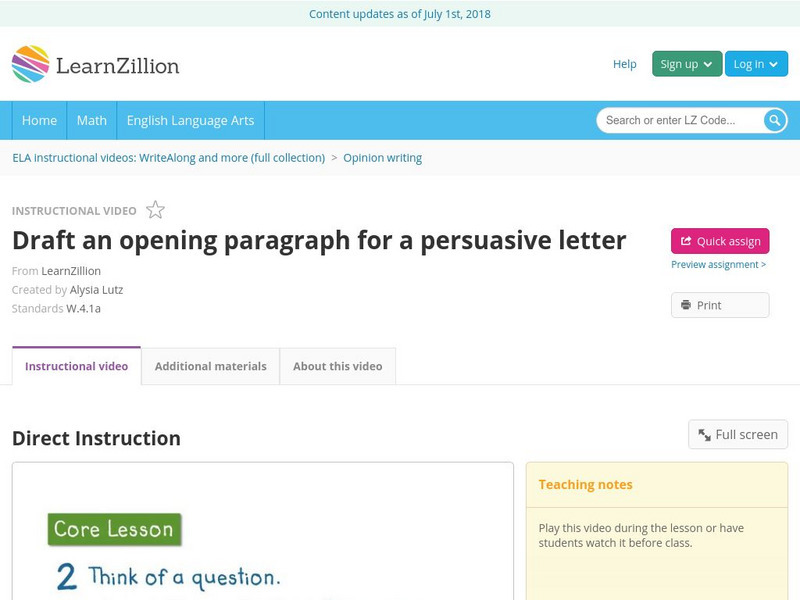Open the Alysia Lutz author link
This screenshot has height=600, width=800.
point(96,290)
